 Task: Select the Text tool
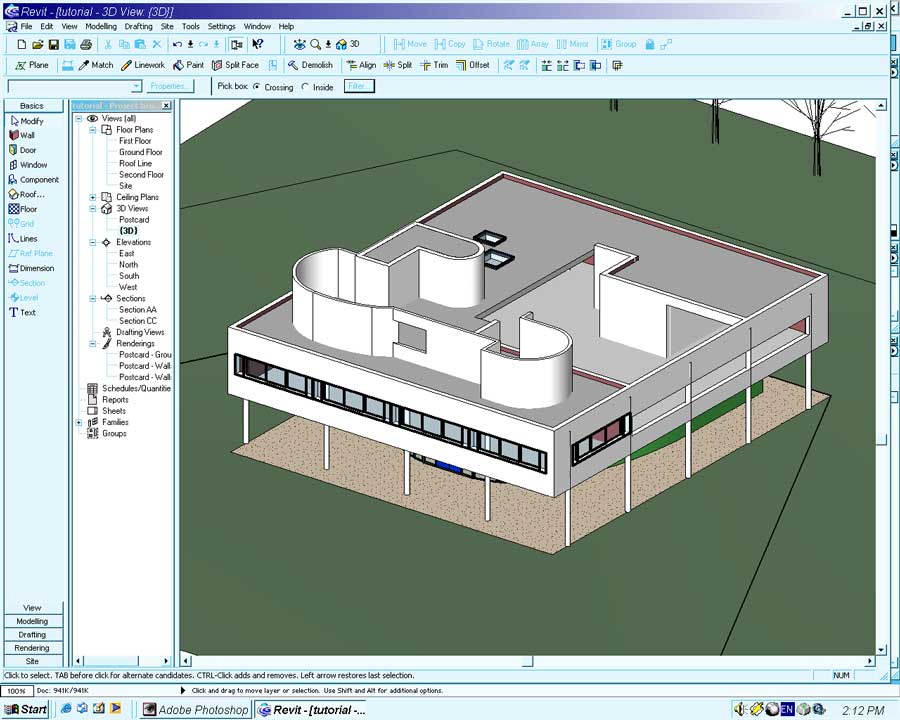(22, 313)
